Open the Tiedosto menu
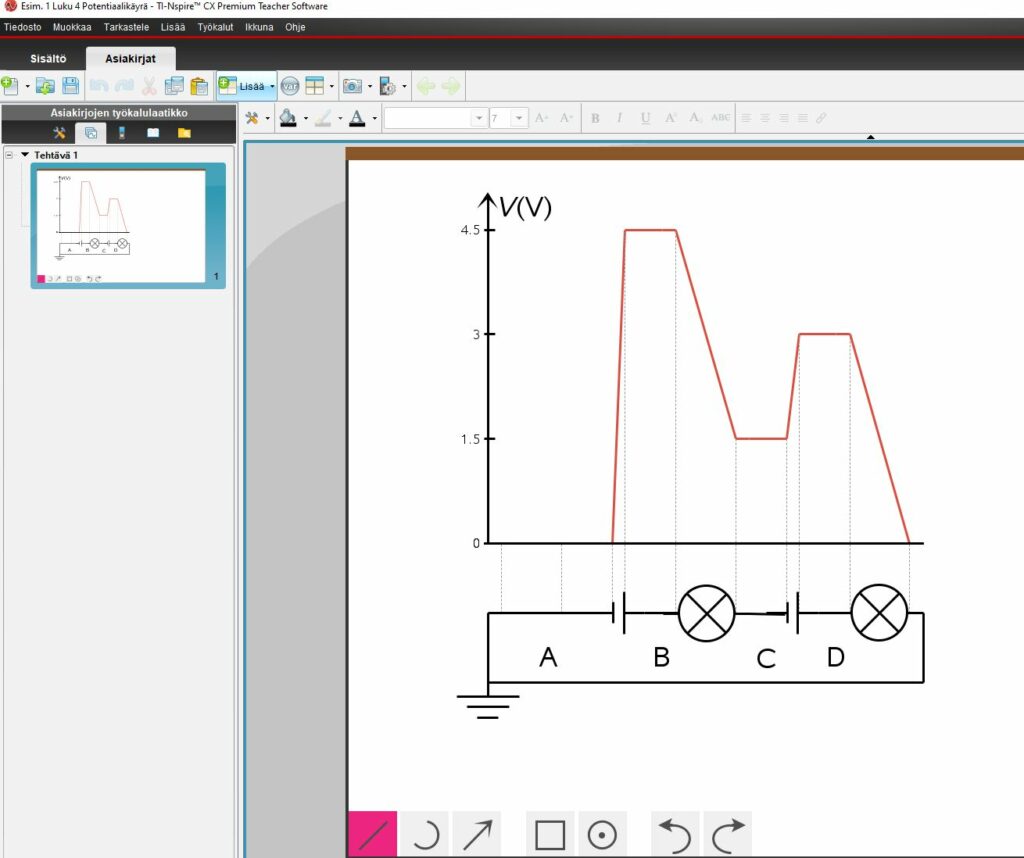This screenshot has height=858, width=1024. 24,27
